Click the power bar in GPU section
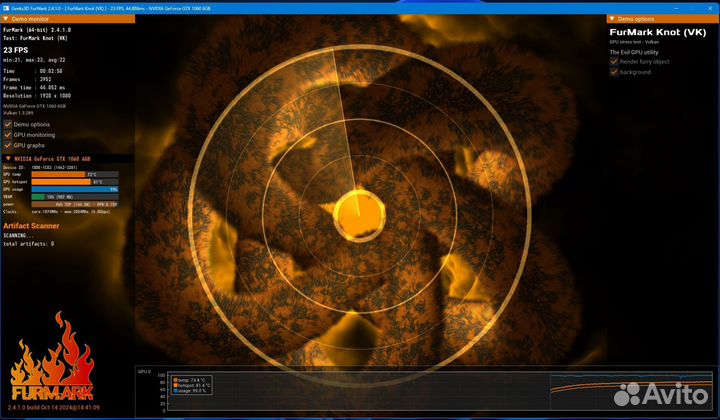 pos(75,204)
